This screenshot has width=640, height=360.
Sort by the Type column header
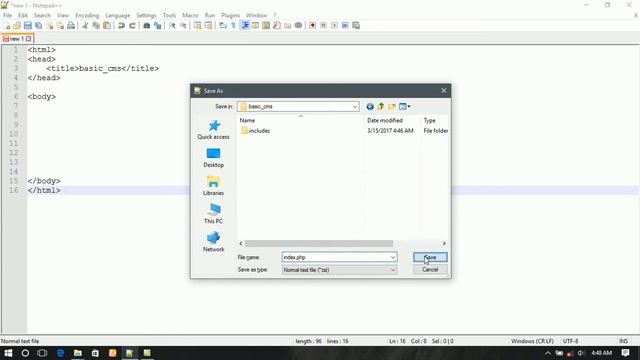pos(435,120)
